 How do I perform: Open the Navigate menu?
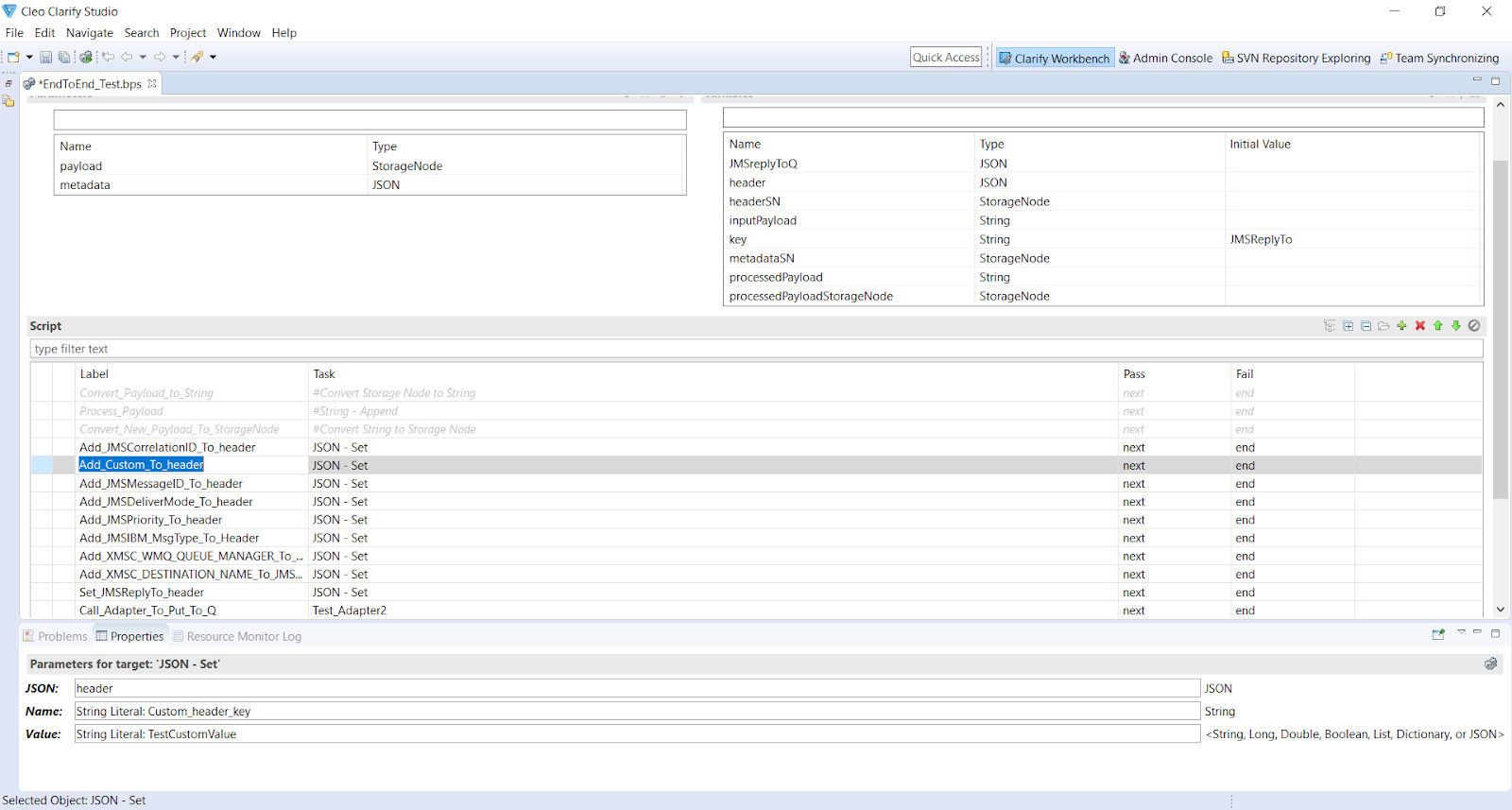click(x=90, y=32)
